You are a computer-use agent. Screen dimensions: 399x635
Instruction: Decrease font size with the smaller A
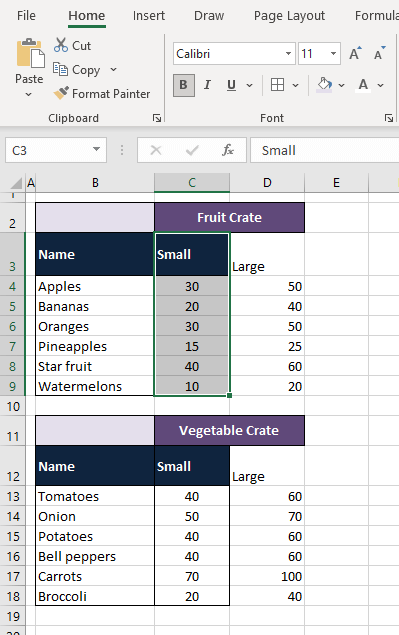380,53
